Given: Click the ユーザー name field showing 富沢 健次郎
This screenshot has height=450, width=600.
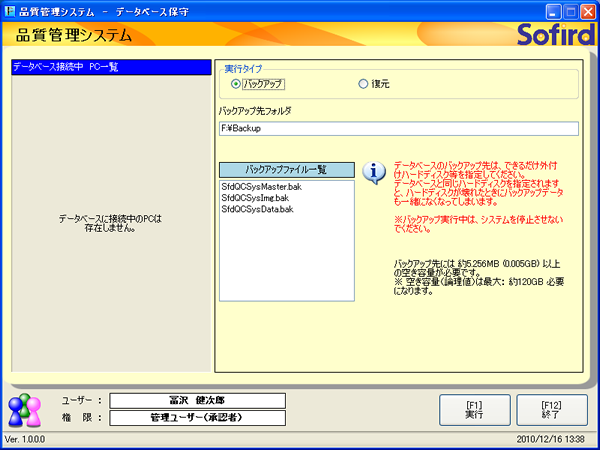Looking at the screenshot, I should 197,401.
